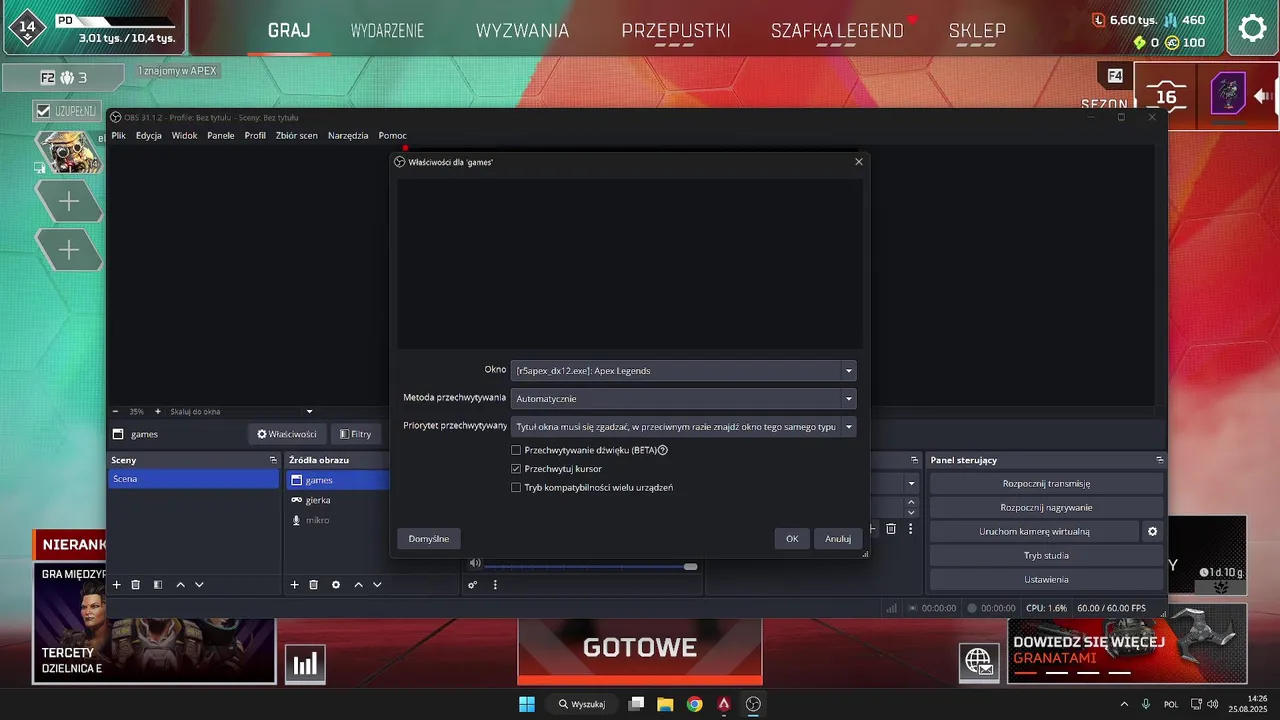Image resolution: width=1280 pixels, height=720 pixels.
Task: Delete scene using trash icon in Sceny
Action: click(135, 585)
